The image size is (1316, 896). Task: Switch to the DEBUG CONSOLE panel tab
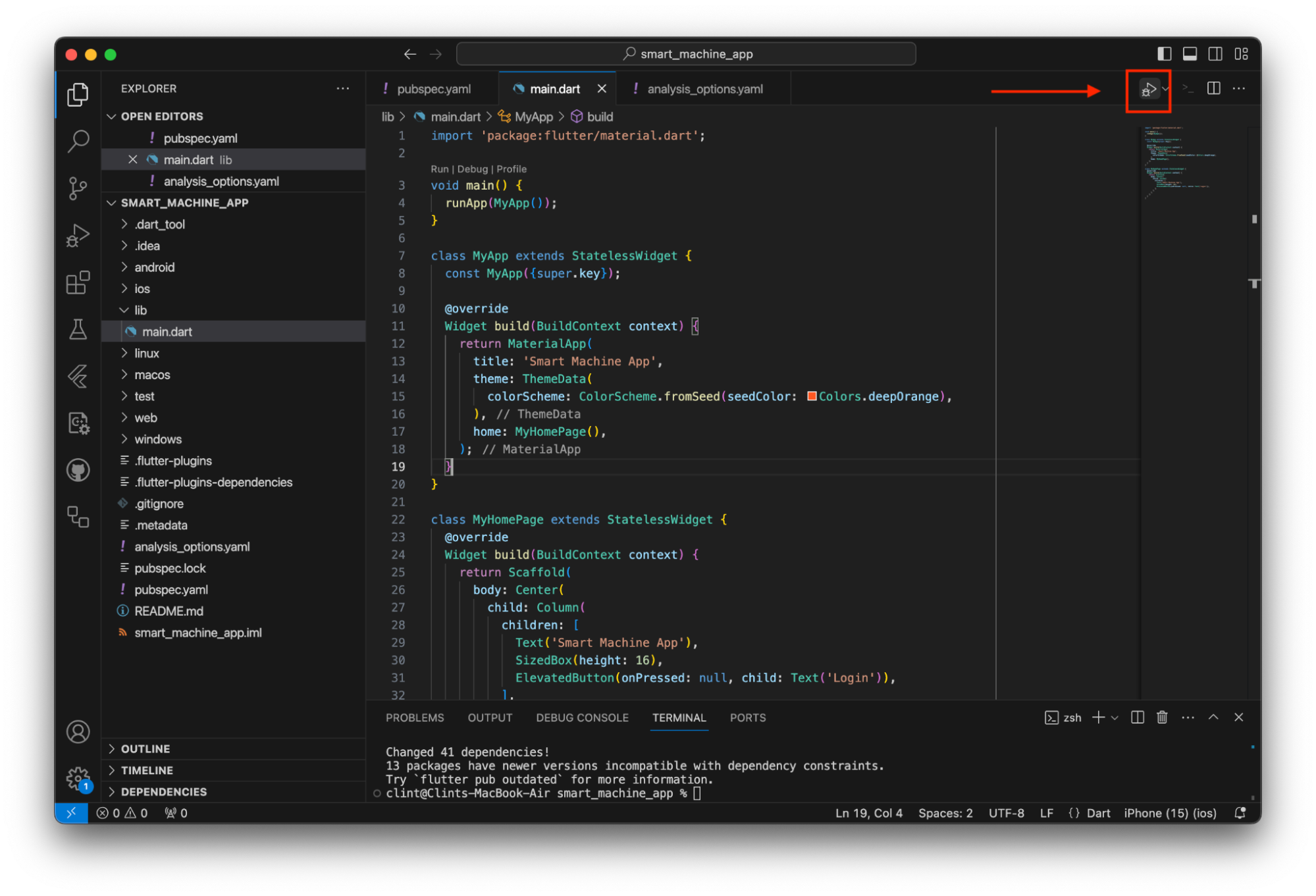[x=582, y=718]
